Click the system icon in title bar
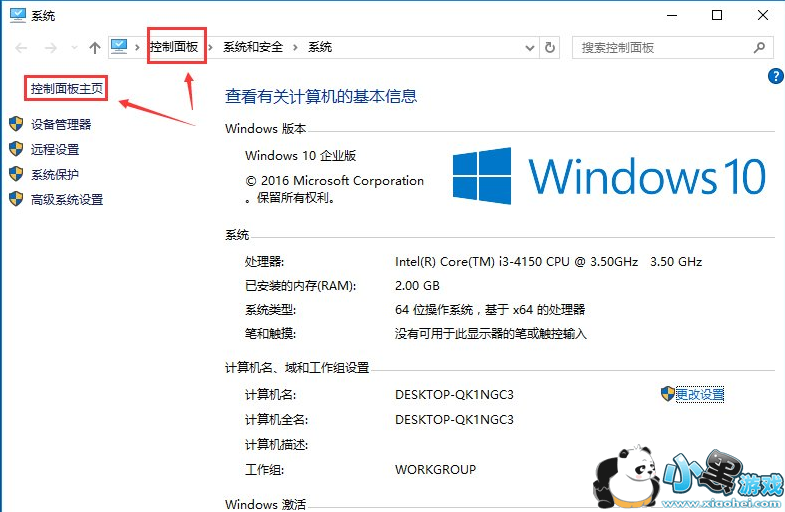This screenshot has height=512, width=785. point(18,16)
